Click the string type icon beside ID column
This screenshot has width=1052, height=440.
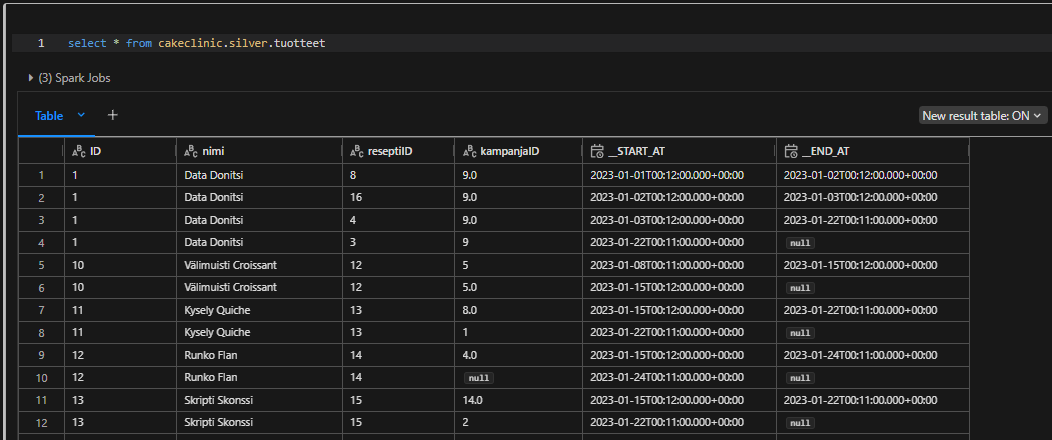79,152
